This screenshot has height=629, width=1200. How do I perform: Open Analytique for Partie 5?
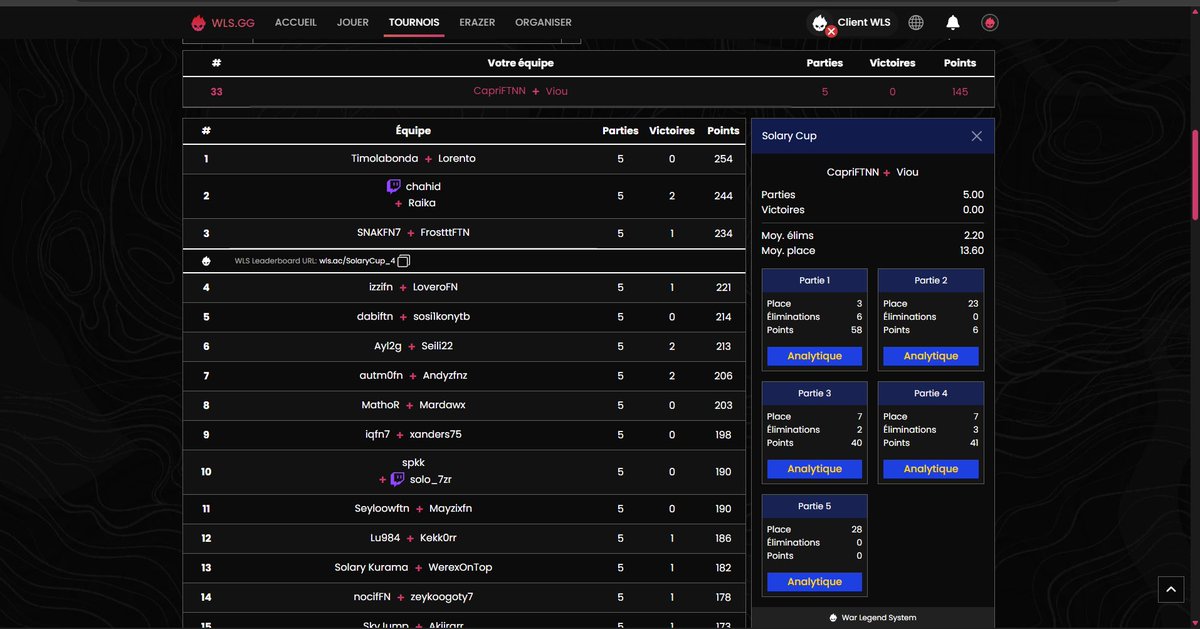pyautogui.click(x=815, y=582)
